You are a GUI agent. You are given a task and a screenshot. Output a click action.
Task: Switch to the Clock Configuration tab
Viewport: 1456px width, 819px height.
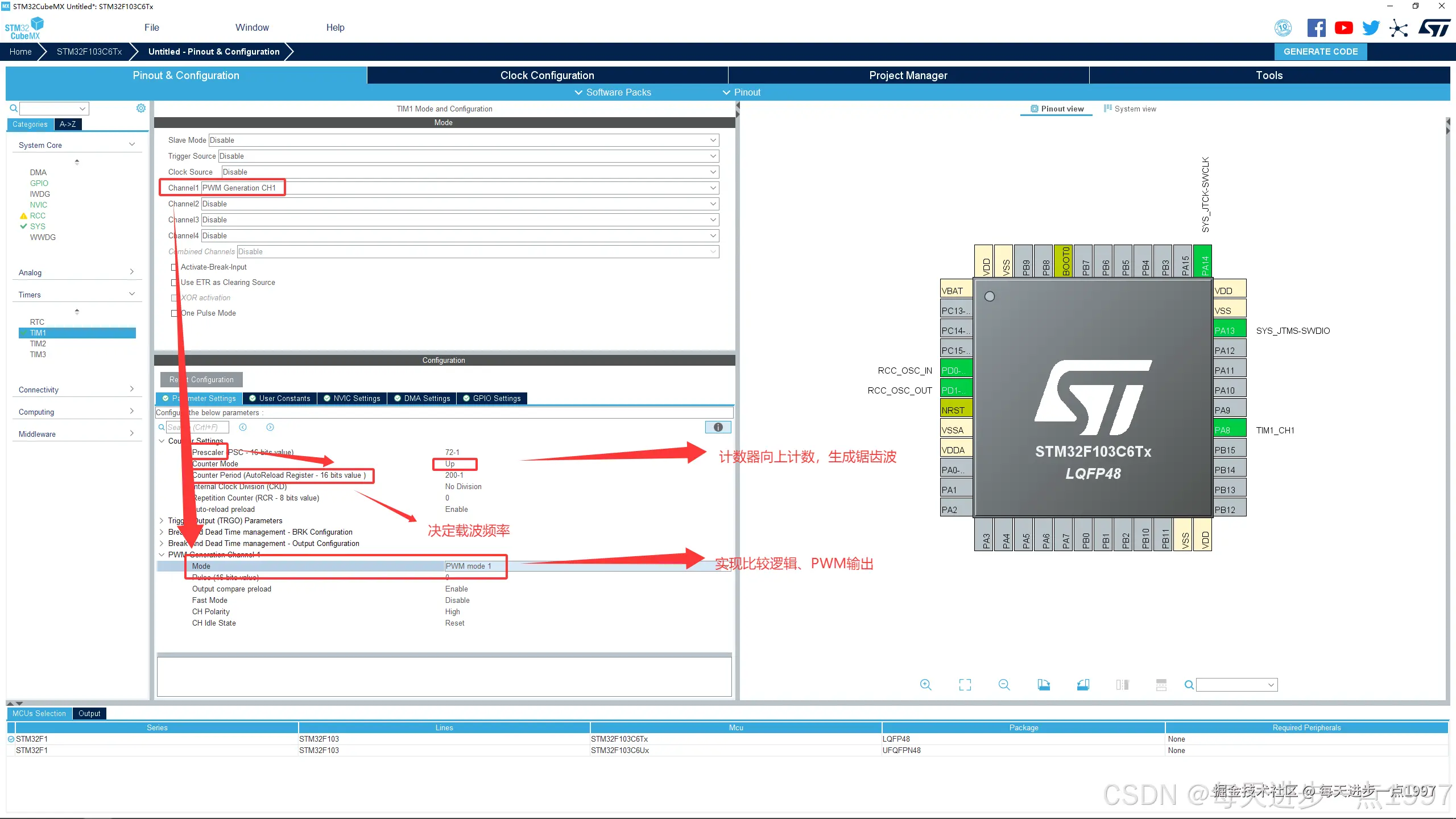547,75
